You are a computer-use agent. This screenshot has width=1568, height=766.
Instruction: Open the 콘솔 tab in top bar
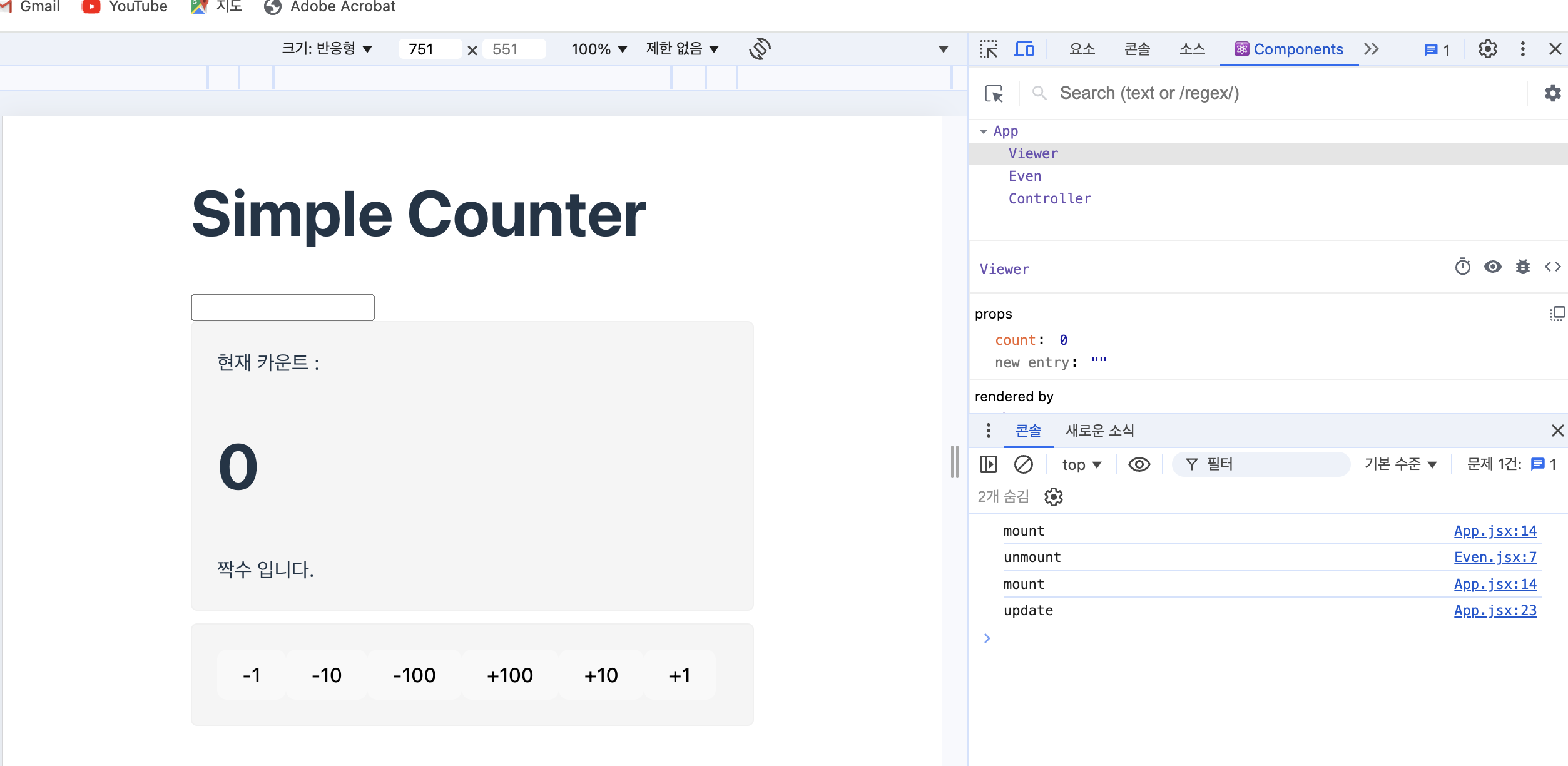click(x=1138, y=49)
